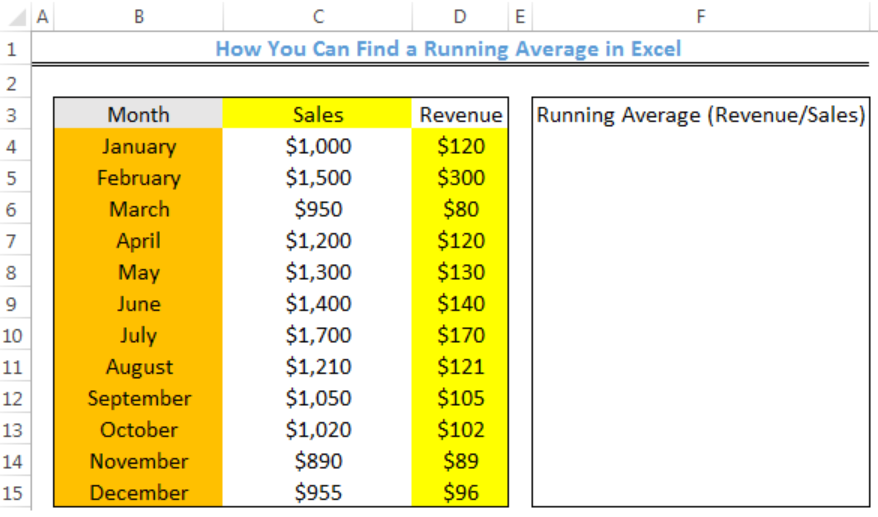Select the April cell
Screen dimensions: 878x517
click(138, 241)
